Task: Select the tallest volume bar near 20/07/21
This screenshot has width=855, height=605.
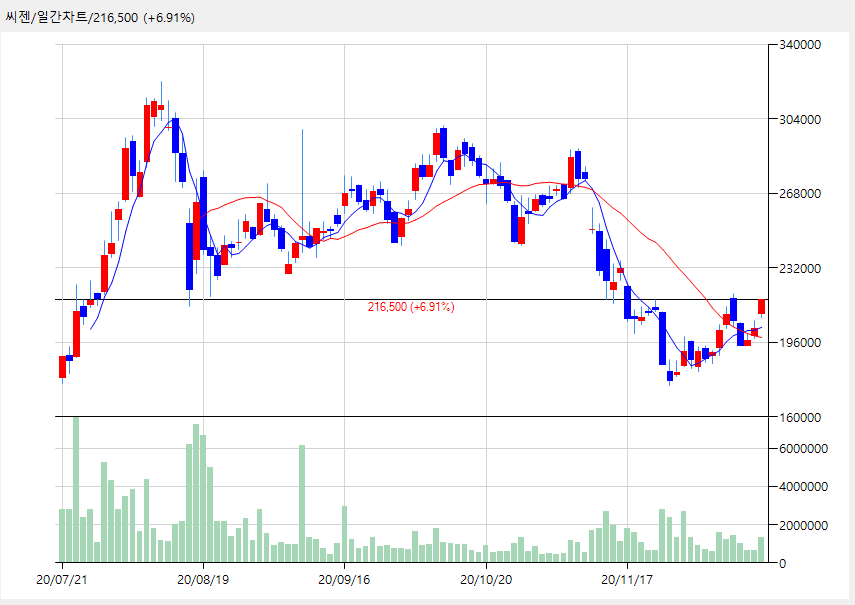Action: pyautogui.click(x=76, y=489)
